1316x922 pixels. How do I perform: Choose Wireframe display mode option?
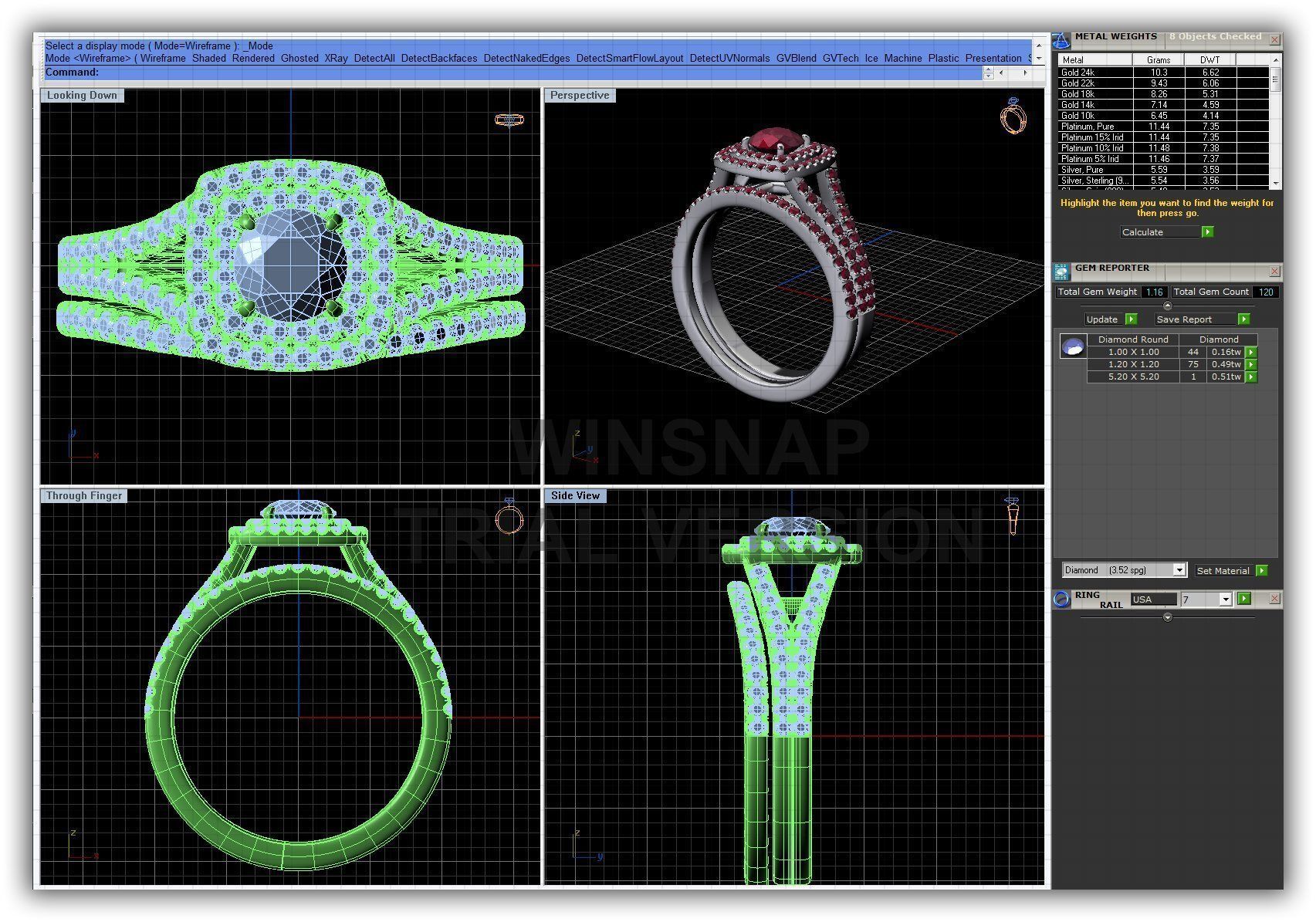click(x=163, y=58)
